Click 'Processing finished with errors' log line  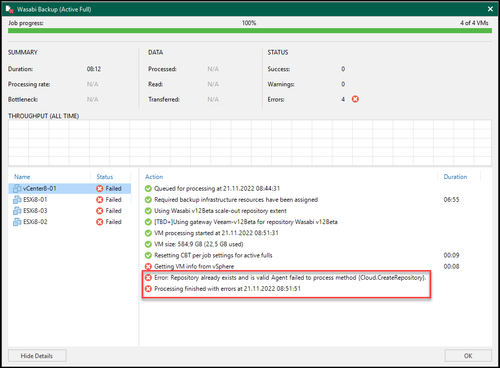[x=227, y=289]
